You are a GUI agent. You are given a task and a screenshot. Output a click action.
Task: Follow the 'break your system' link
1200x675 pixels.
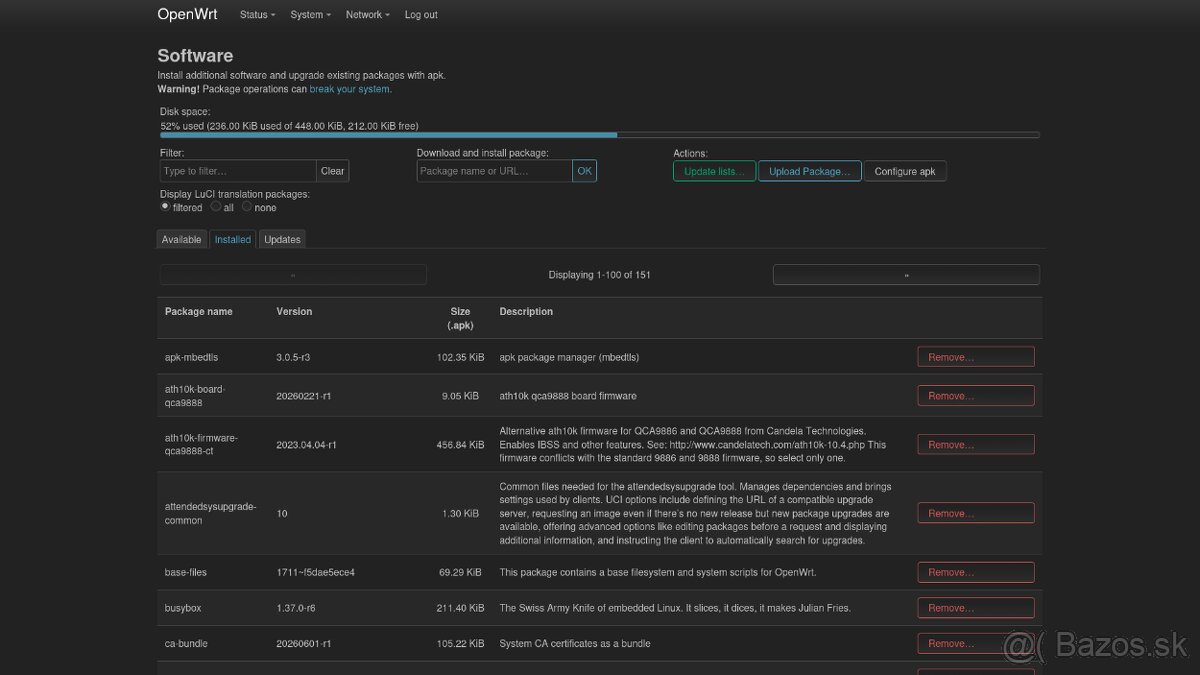click(350, 89)
